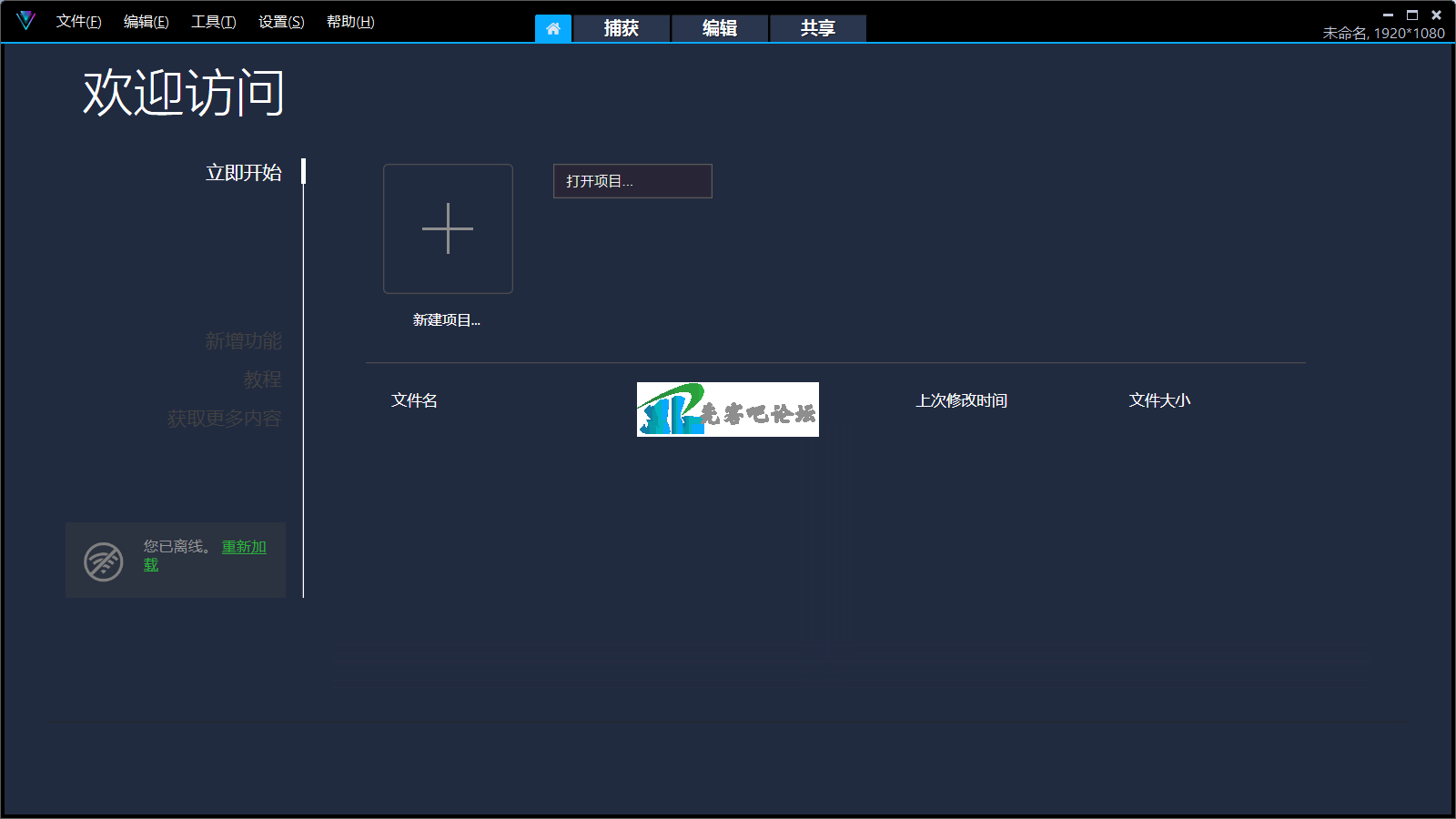Click the 重新加载 reload link

tap(244, 547)
